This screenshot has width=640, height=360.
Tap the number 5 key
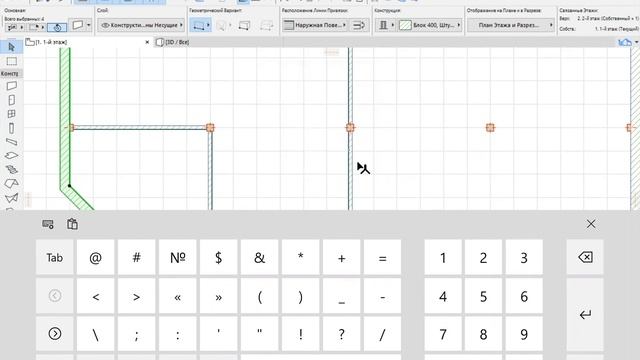[x=483, y=296]
